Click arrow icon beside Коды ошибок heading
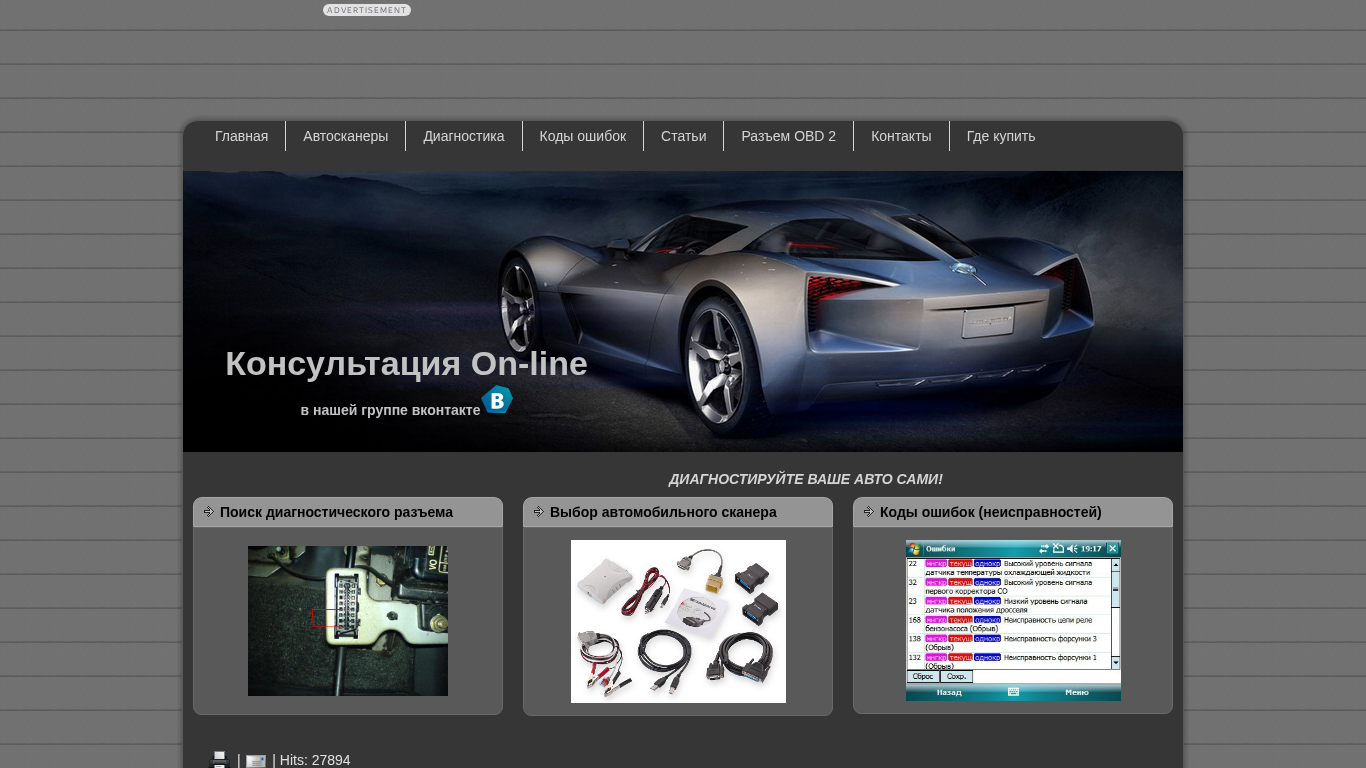This screenshot has width=1366, height=768. click(x=868, y=512)
